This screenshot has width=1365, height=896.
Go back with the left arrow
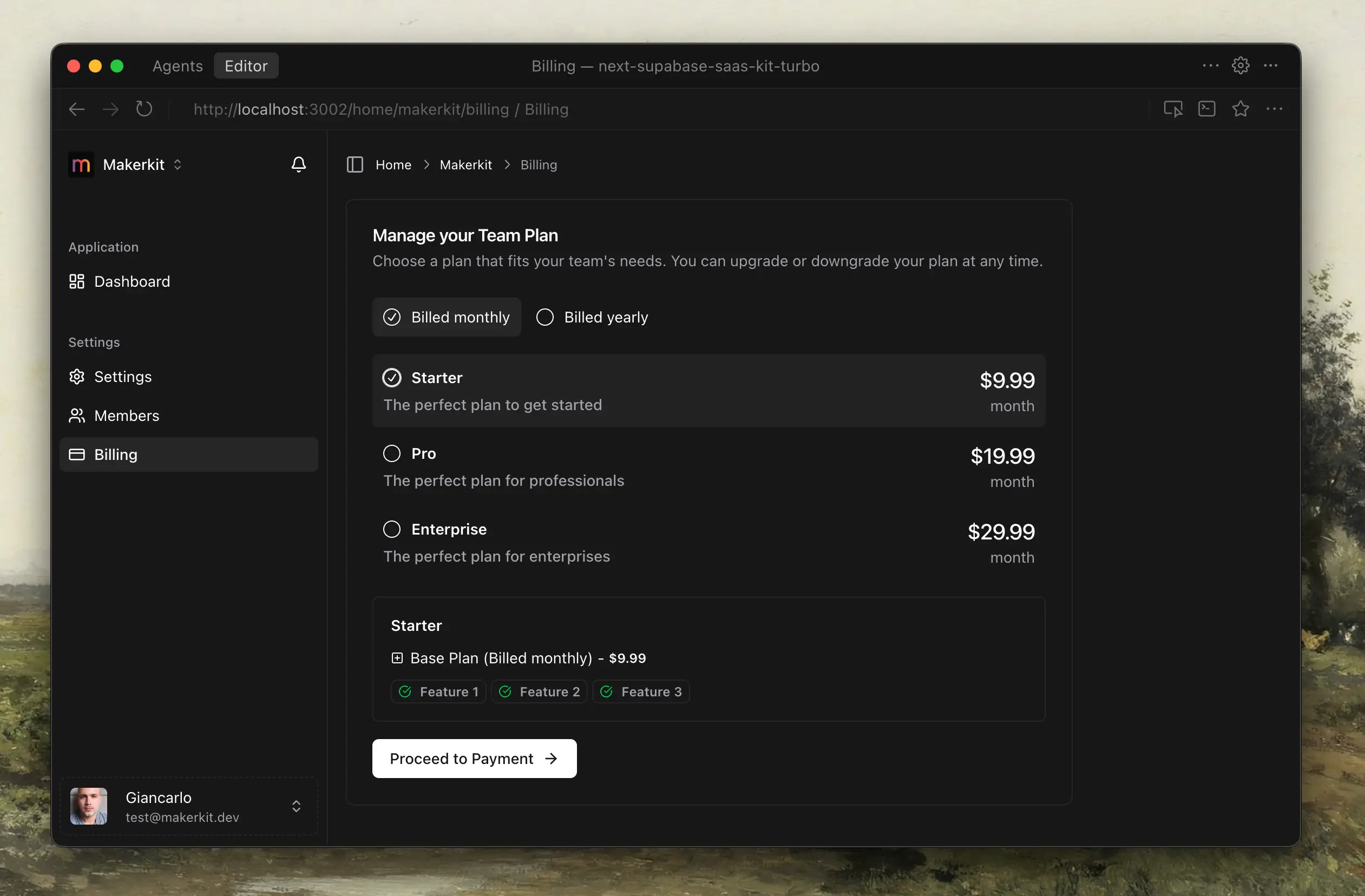pyautogui.click(x=77, y=109)
